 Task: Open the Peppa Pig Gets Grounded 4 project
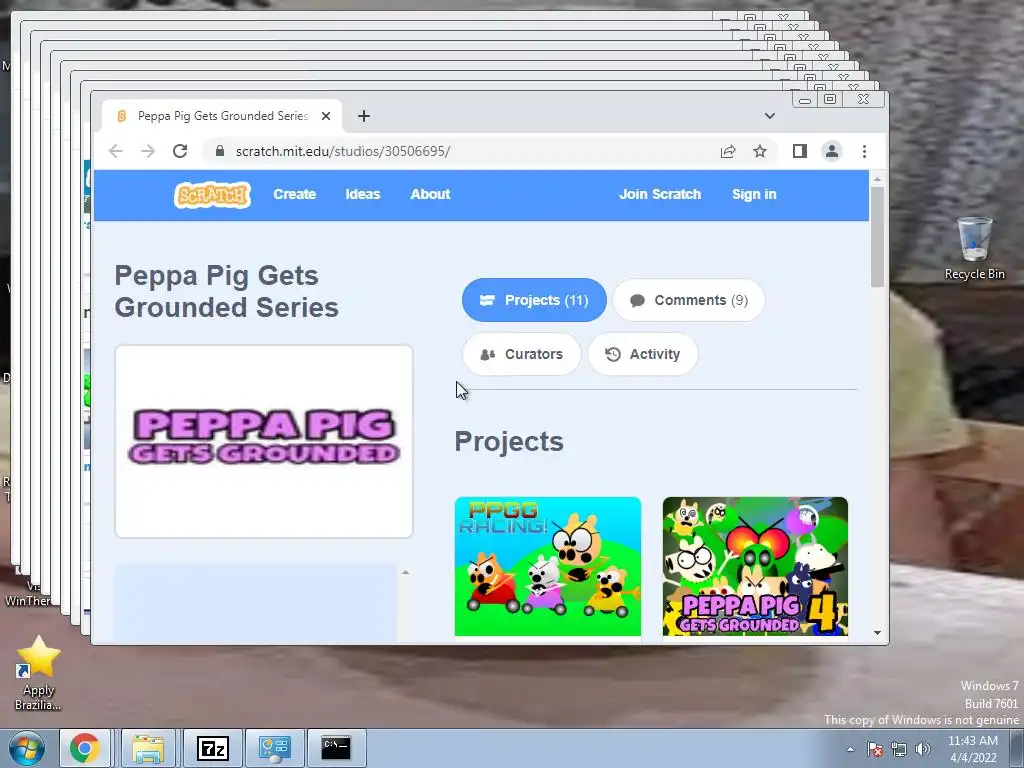tap(755, 566)
